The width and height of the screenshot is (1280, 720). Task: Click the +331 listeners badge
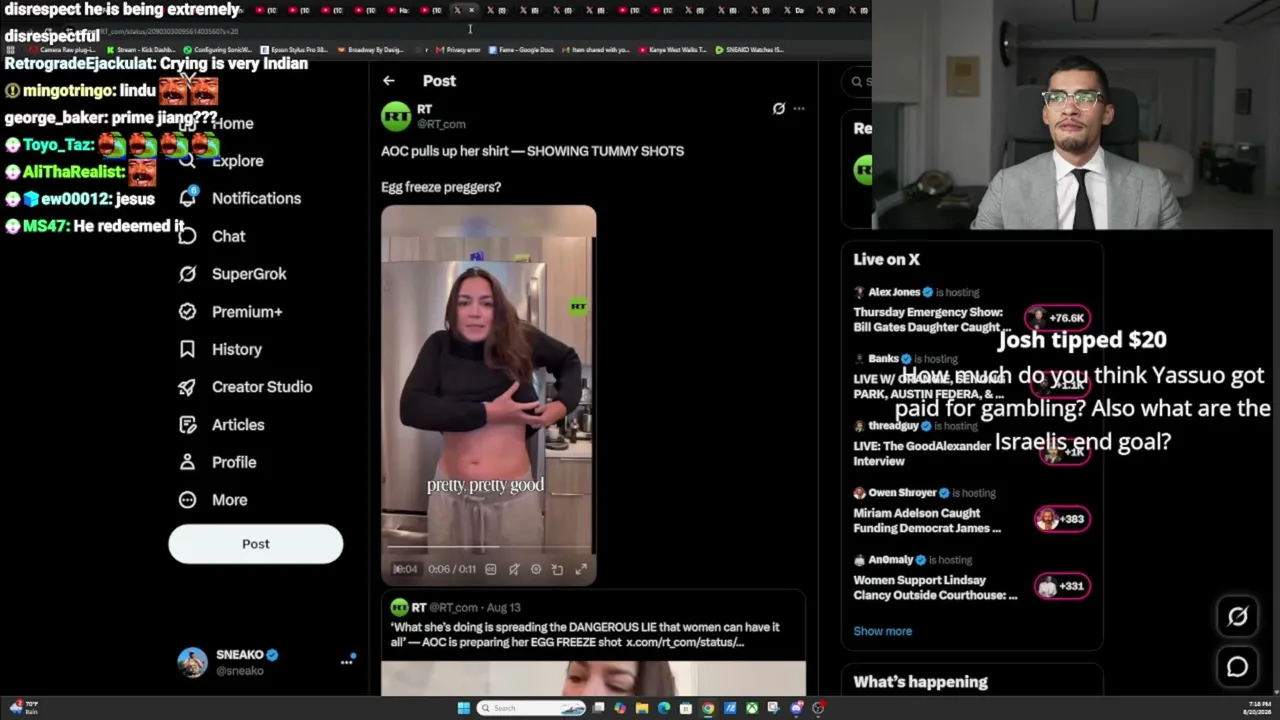(x=1062, y=586)
